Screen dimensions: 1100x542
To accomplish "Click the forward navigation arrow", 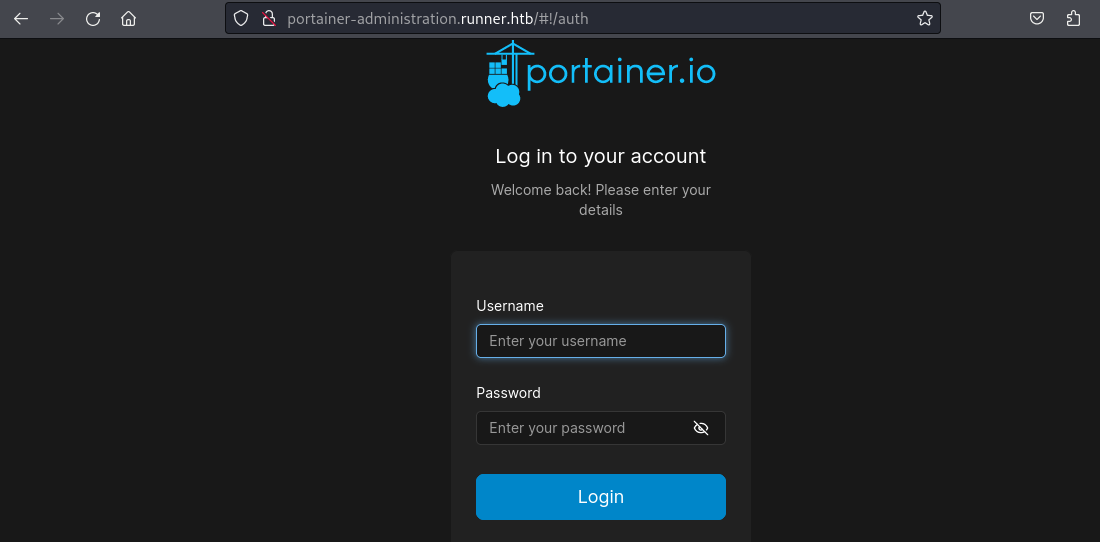I will tap(57, 18).
